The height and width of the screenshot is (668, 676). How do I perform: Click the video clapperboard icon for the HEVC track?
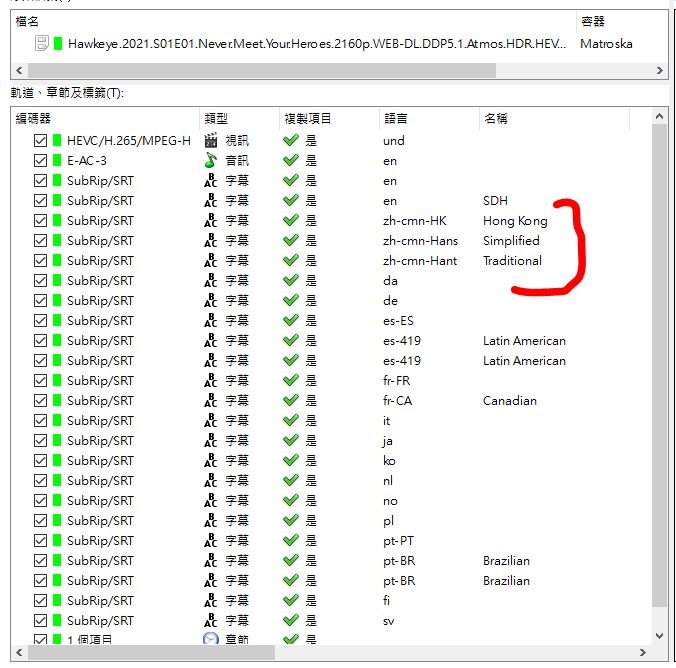210,141
